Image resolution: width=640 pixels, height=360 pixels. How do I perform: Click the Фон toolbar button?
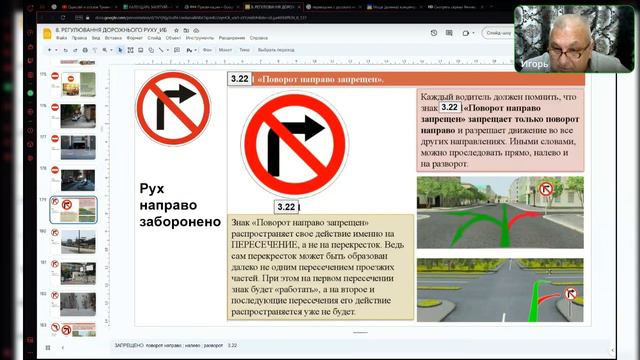tap(207, 50)
